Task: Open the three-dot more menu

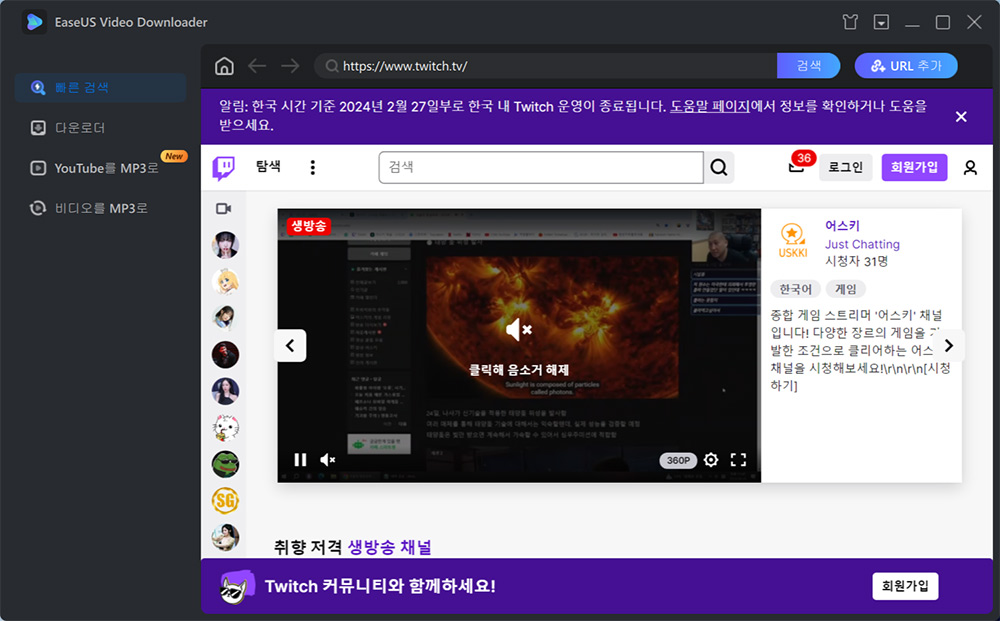Action: tap(312, 168)
